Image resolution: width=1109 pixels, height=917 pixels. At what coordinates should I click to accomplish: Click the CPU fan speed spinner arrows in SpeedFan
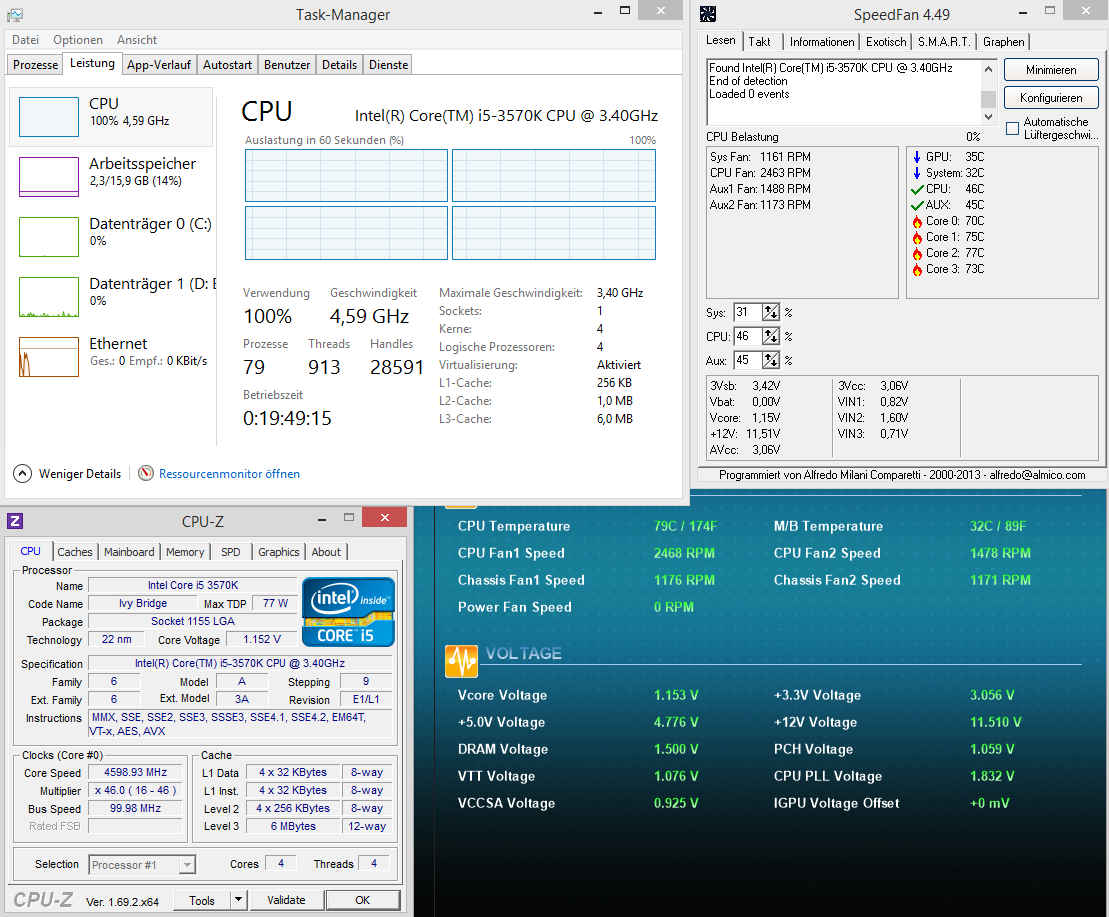click(x=771, y=336)
